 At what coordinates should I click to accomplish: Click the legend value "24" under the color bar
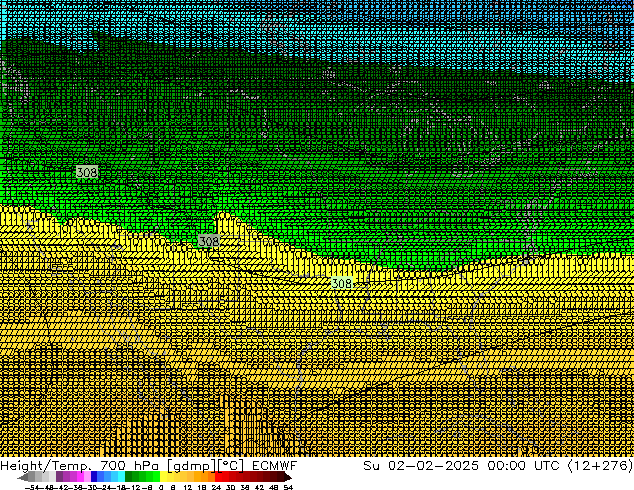coord(216,488)
